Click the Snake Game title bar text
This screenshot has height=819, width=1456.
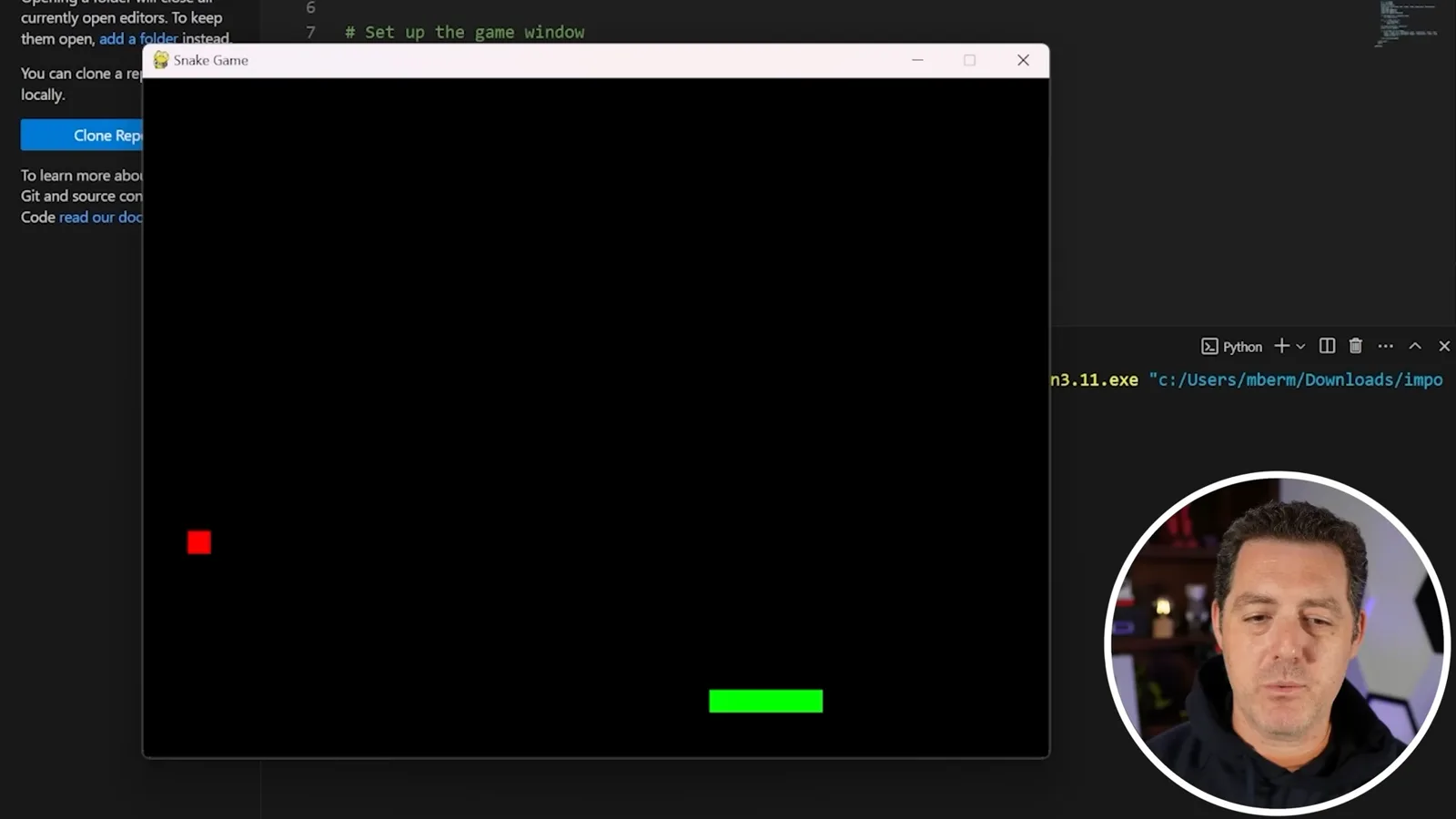click(x=211, y=60)
